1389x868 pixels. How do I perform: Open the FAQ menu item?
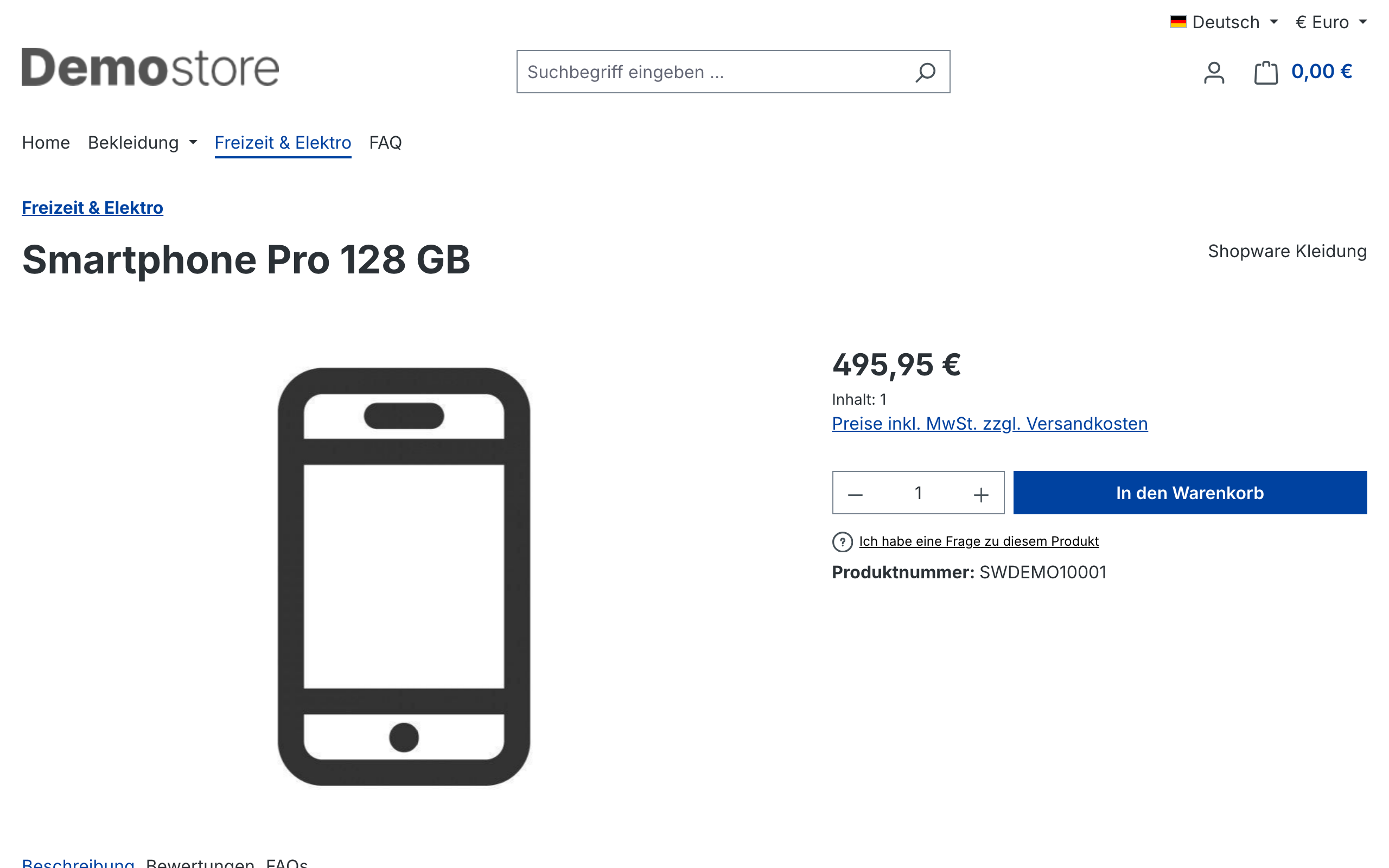[x=385, y=142]
